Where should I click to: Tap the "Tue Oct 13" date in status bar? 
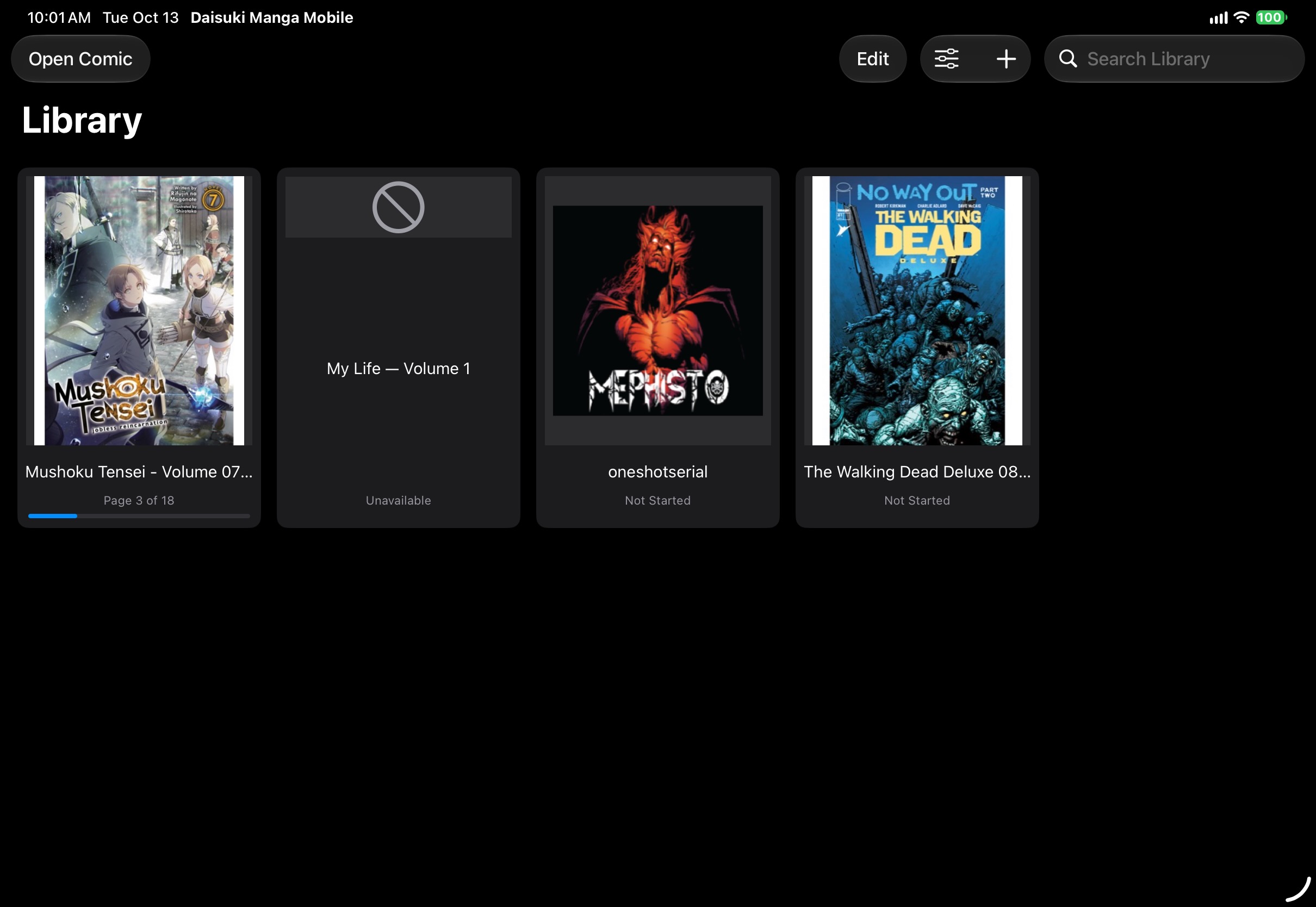coord(140,17)
